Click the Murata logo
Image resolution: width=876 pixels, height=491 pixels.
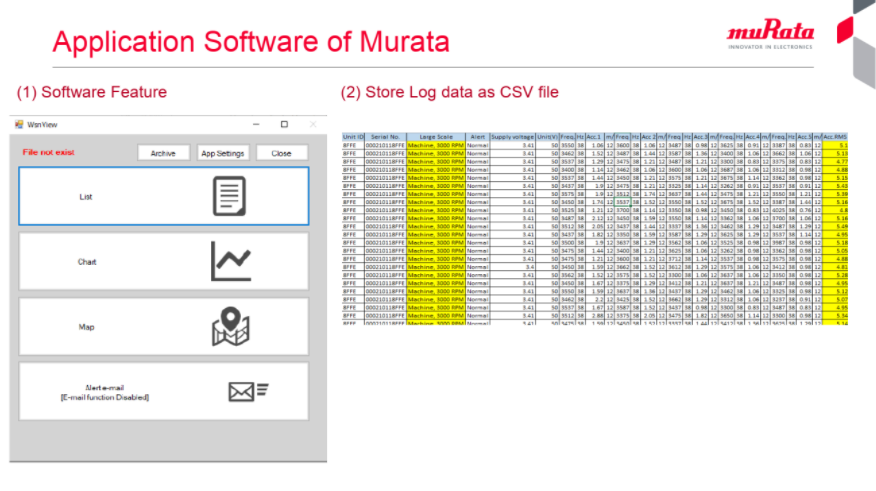770,34
